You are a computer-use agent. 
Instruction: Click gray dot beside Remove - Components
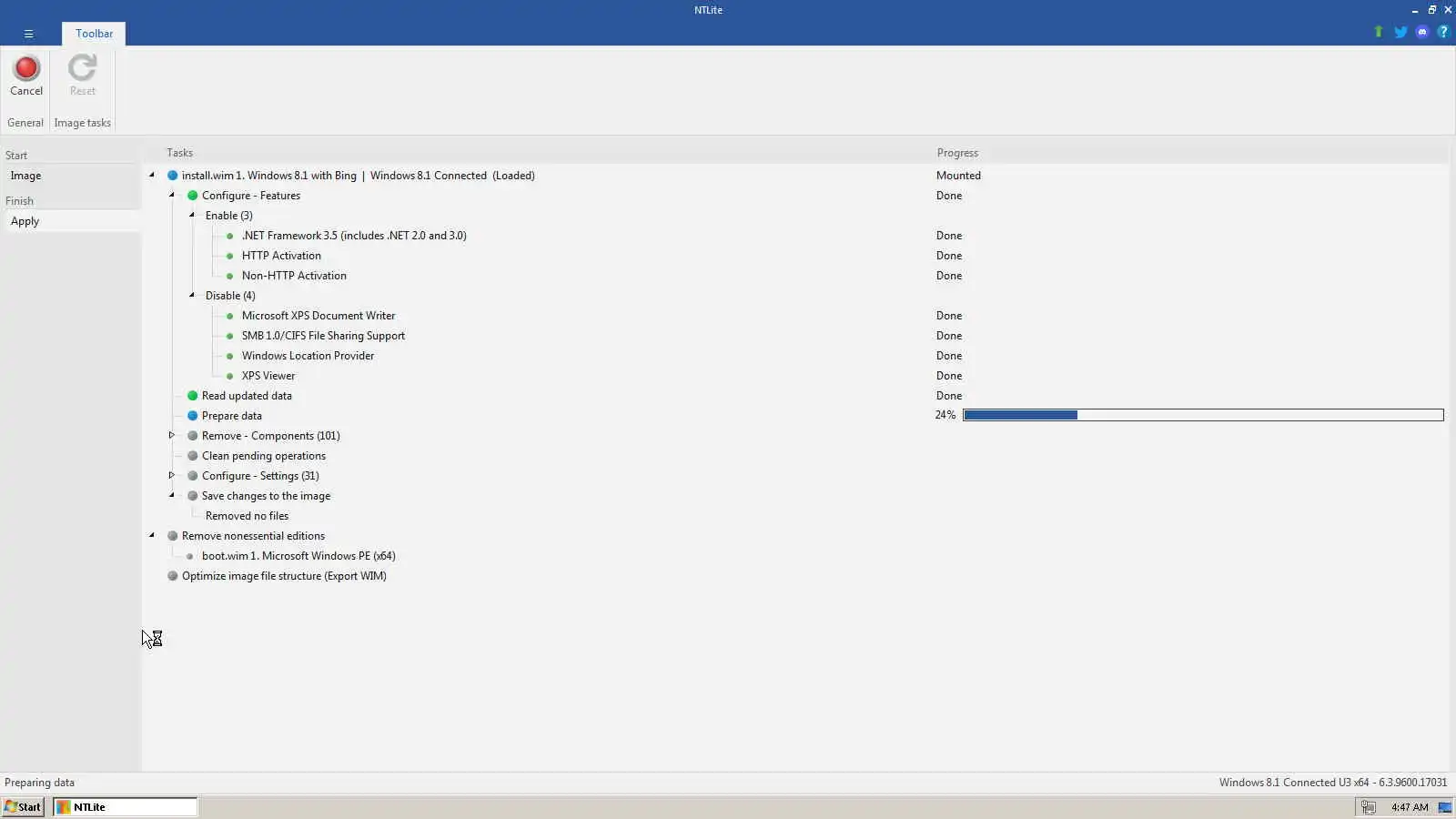[x=192, y=436]
